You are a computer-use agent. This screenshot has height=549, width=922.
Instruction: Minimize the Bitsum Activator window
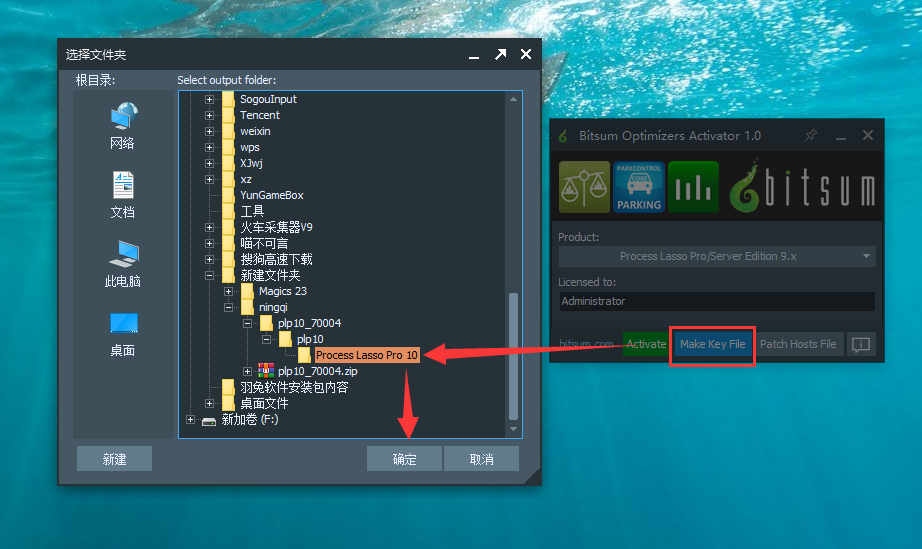tap(841, 138)
